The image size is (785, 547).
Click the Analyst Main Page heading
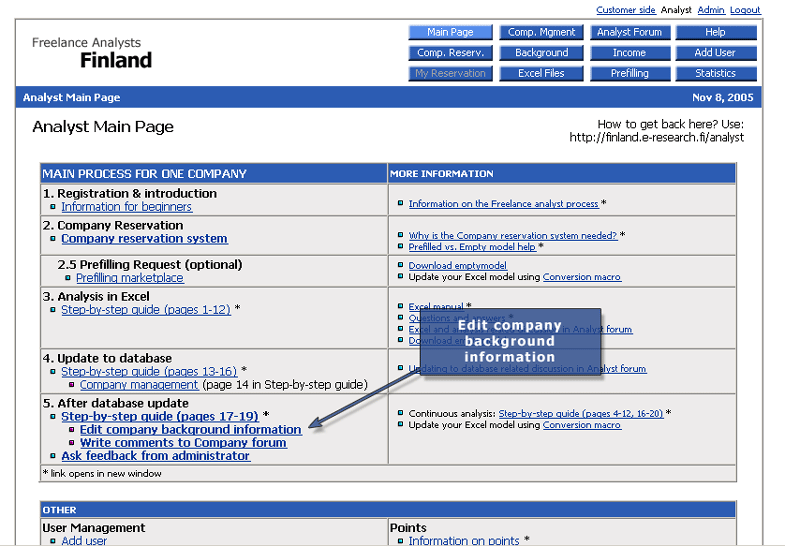(x=103, y=127)
